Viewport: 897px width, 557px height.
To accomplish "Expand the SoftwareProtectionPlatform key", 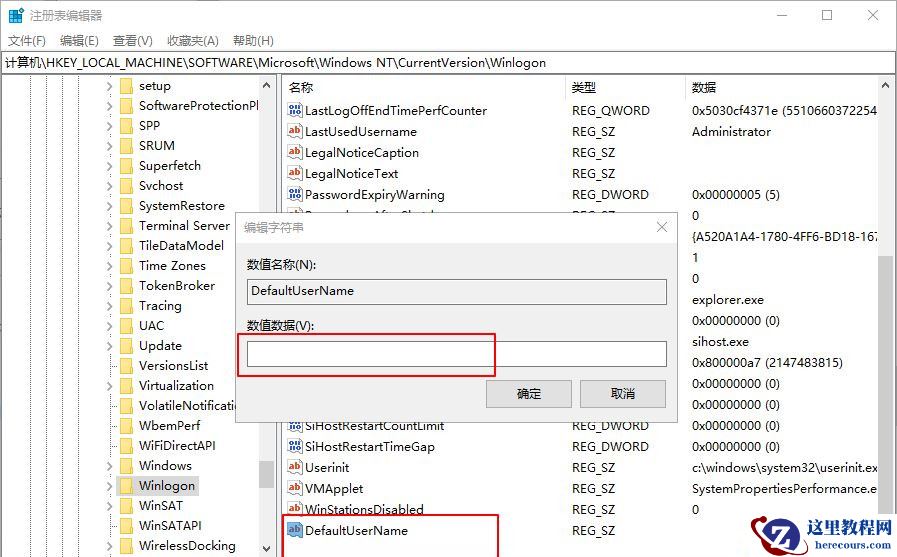I will 109,106.
